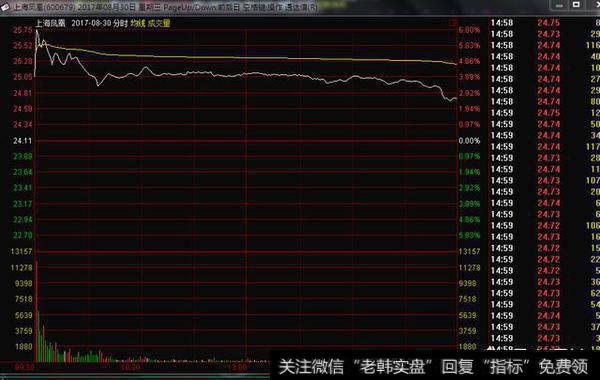Click the 25.52 price axis label
This screenshot has height=380, width=600.
point(23,46)
